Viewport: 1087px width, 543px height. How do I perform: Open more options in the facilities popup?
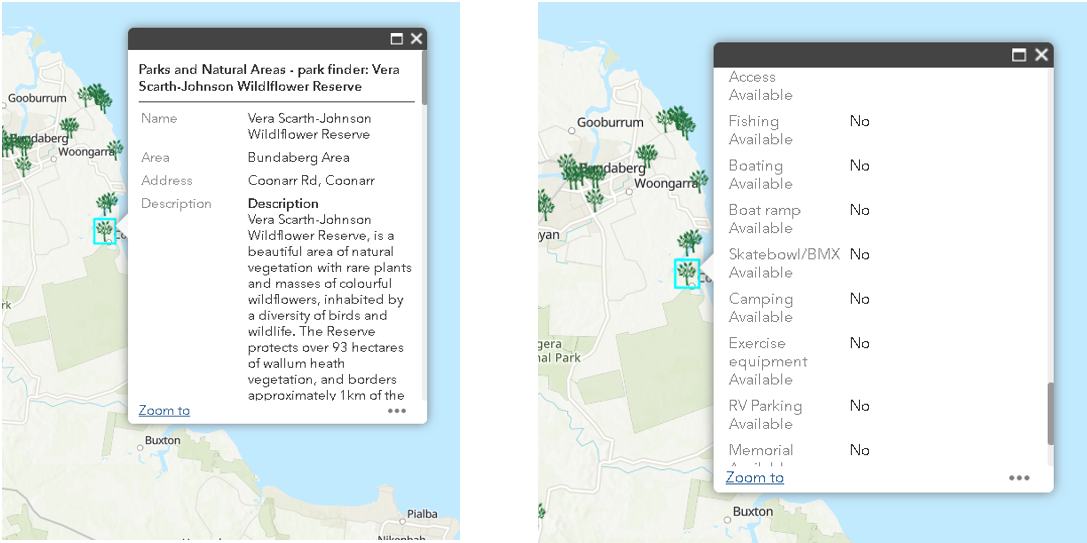coord(1019,478)
